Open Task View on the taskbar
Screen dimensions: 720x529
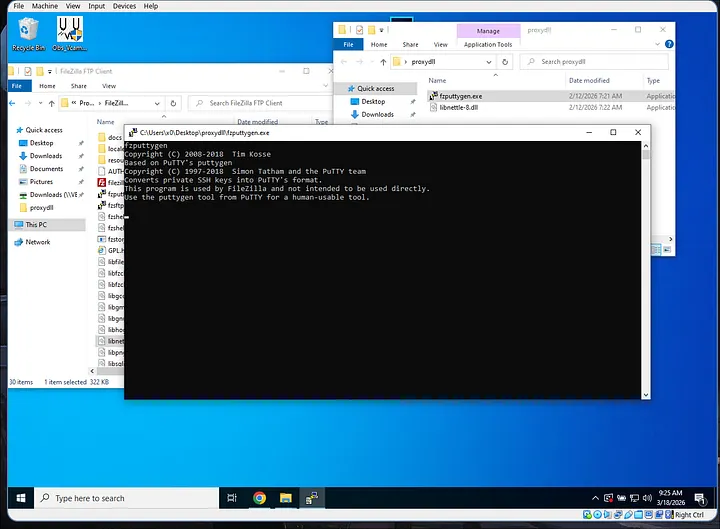point(232,498)
